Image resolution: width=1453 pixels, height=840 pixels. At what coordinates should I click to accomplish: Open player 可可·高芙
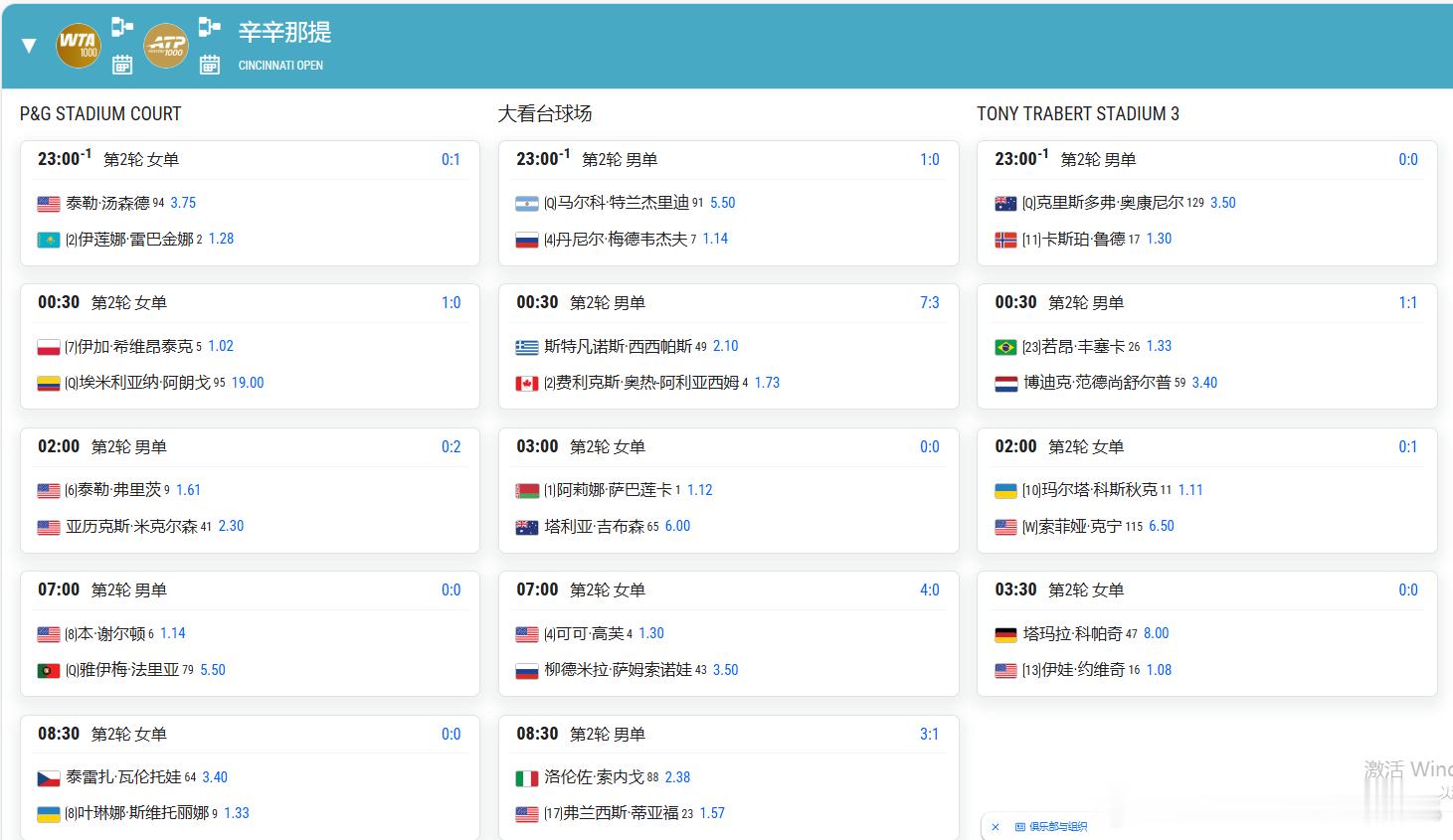[x=590, y=634]
